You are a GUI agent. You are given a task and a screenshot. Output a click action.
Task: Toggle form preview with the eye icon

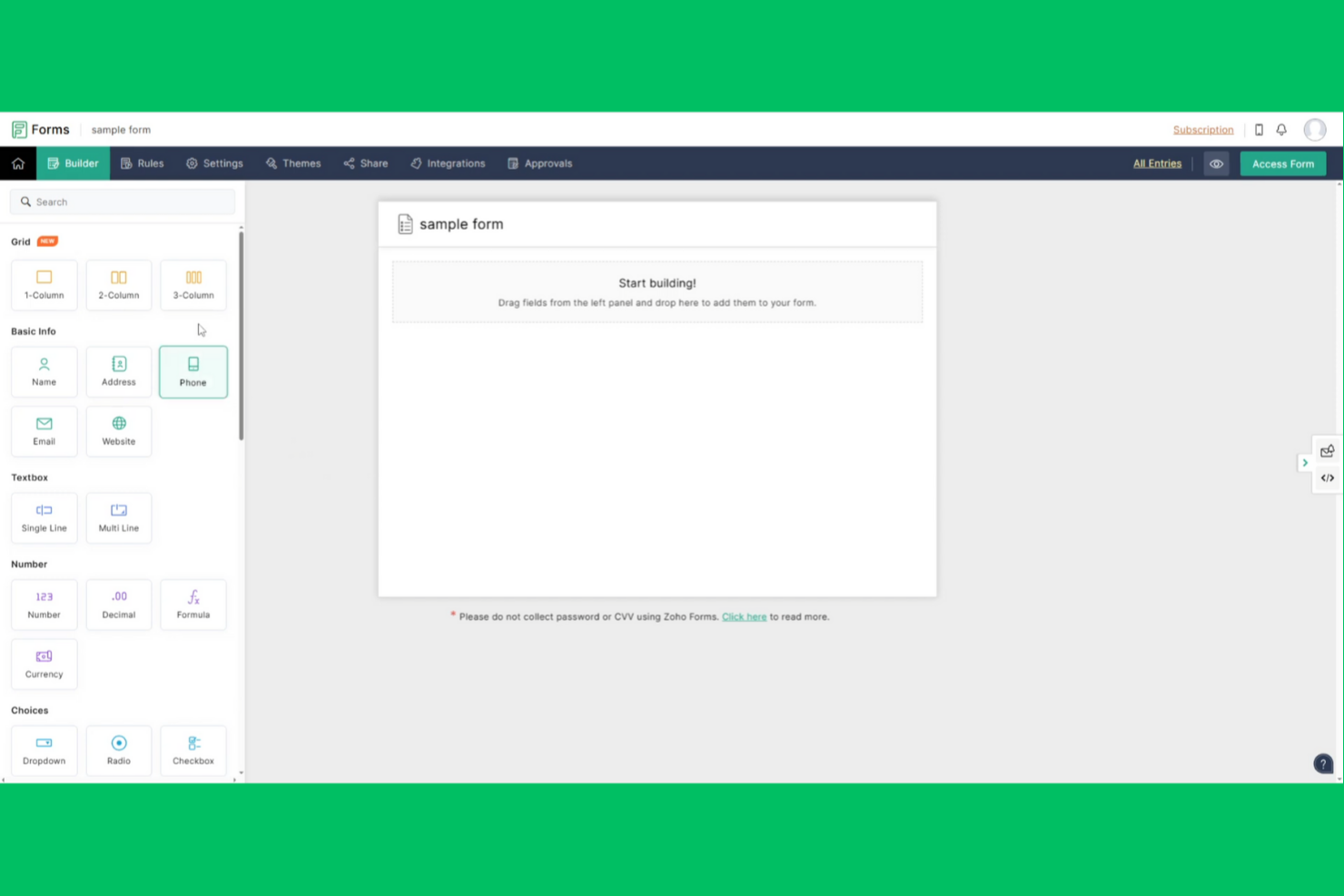1216,163
